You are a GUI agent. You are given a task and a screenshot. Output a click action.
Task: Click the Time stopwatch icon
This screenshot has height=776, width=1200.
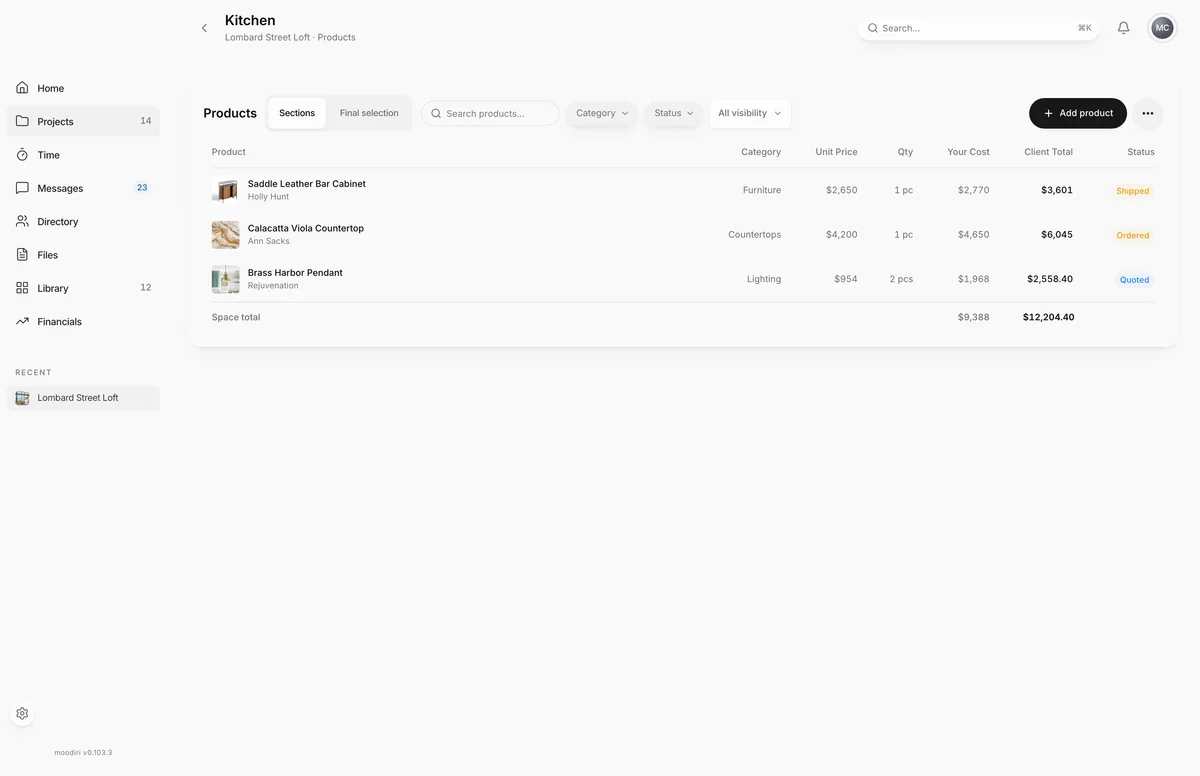22,155
